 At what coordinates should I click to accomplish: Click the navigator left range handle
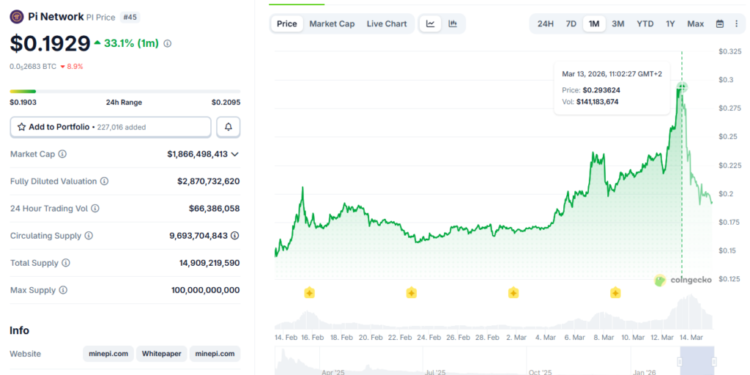(680, 362)
